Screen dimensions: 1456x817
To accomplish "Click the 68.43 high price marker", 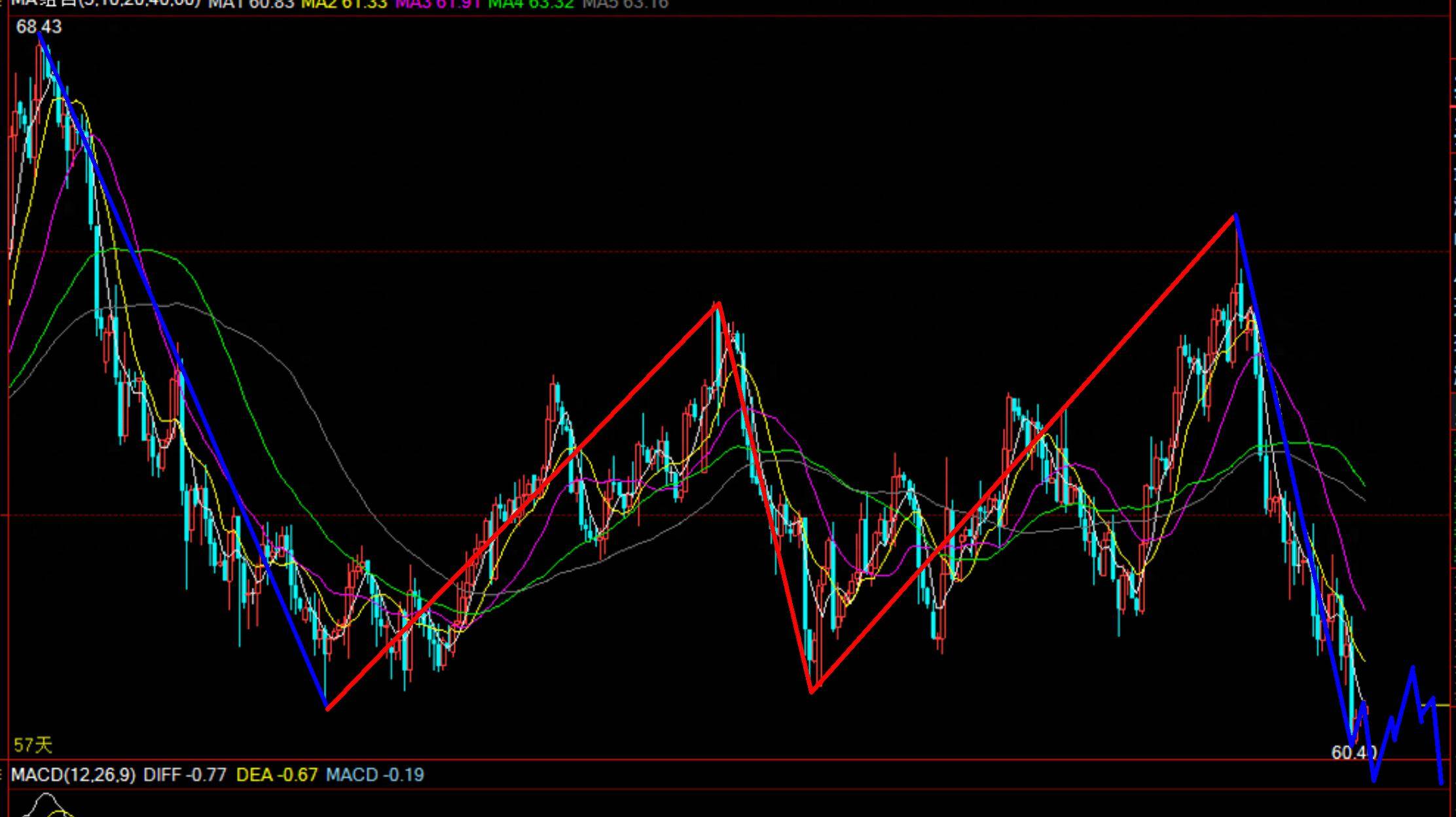I will [39, 27].
